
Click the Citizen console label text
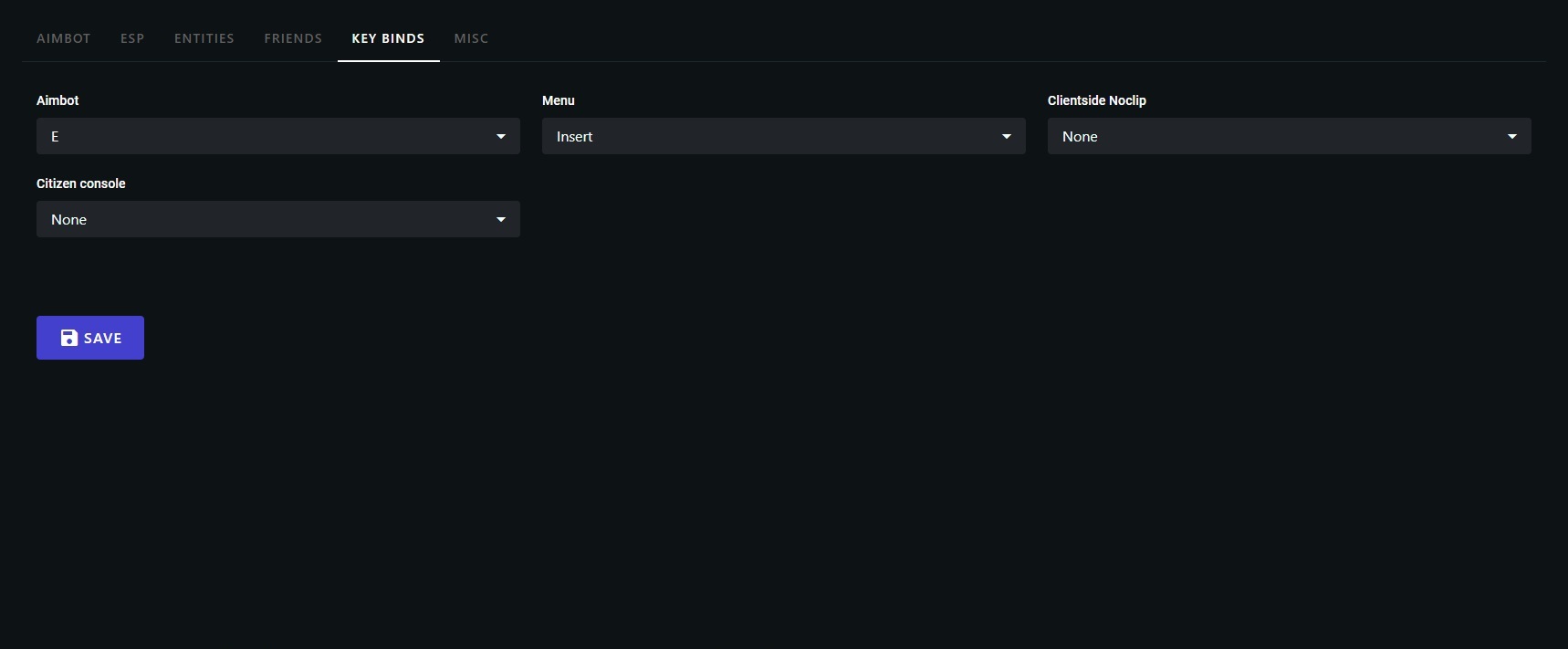81,183
